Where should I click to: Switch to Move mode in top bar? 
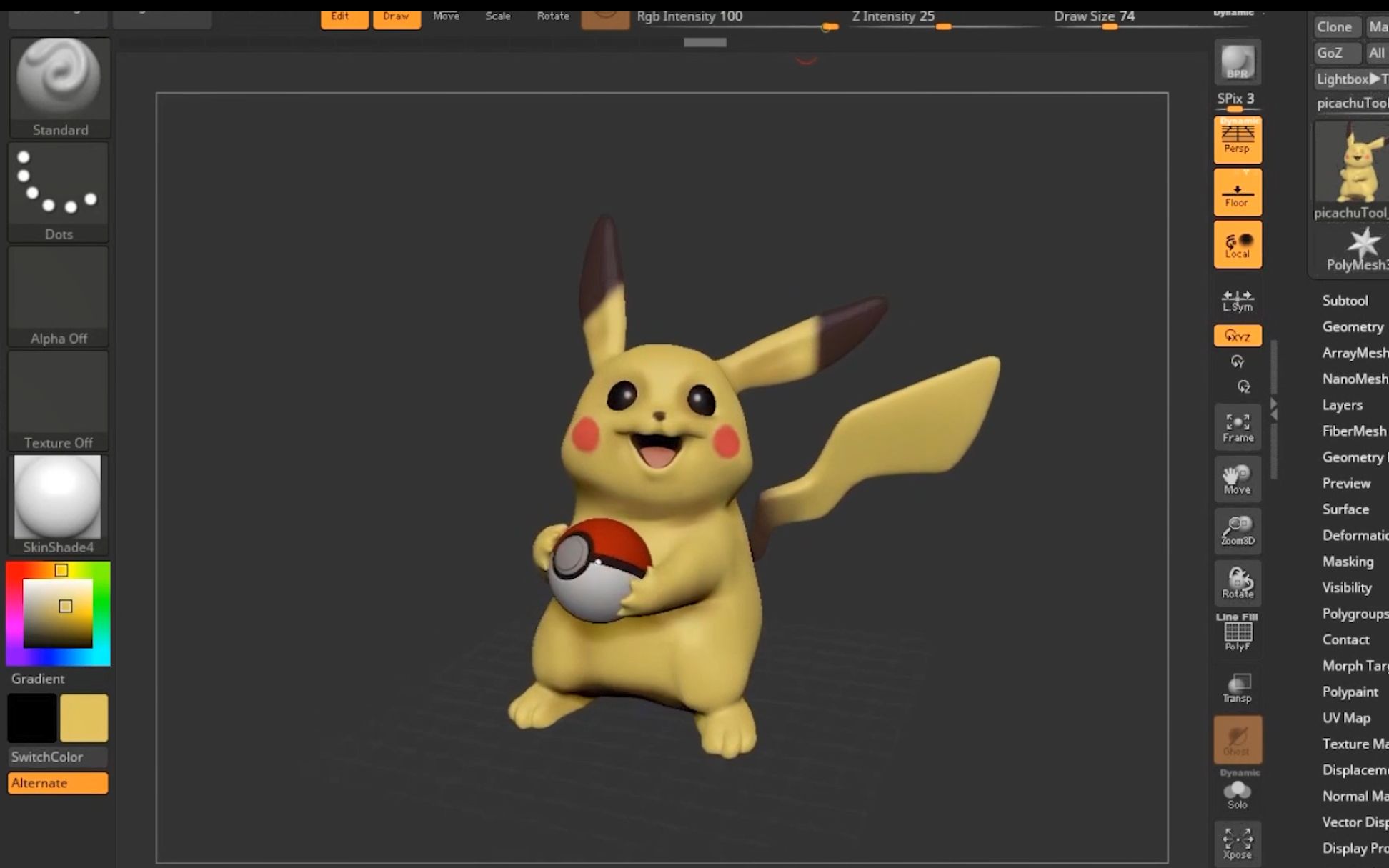tap(446, 16)
